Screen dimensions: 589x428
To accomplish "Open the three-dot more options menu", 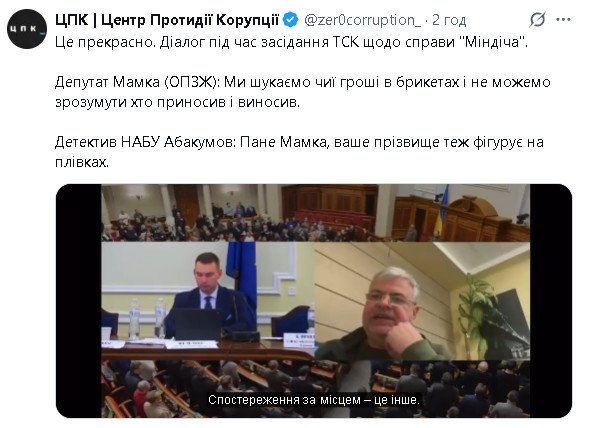I will 563,20.
